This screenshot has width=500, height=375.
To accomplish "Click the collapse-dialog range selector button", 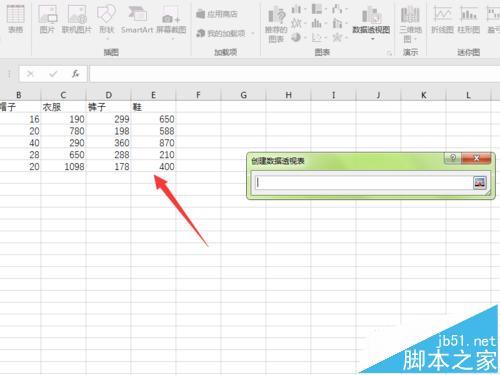I will (x=479, y=183).
